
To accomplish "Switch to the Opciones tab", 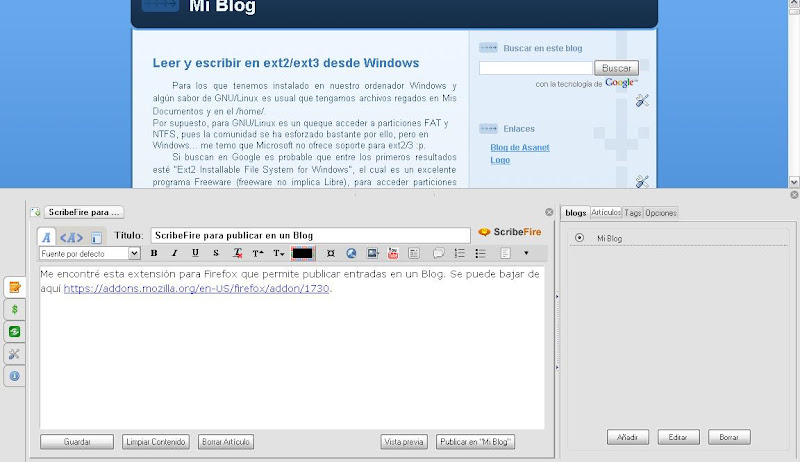I will click(x=661, y=213).
